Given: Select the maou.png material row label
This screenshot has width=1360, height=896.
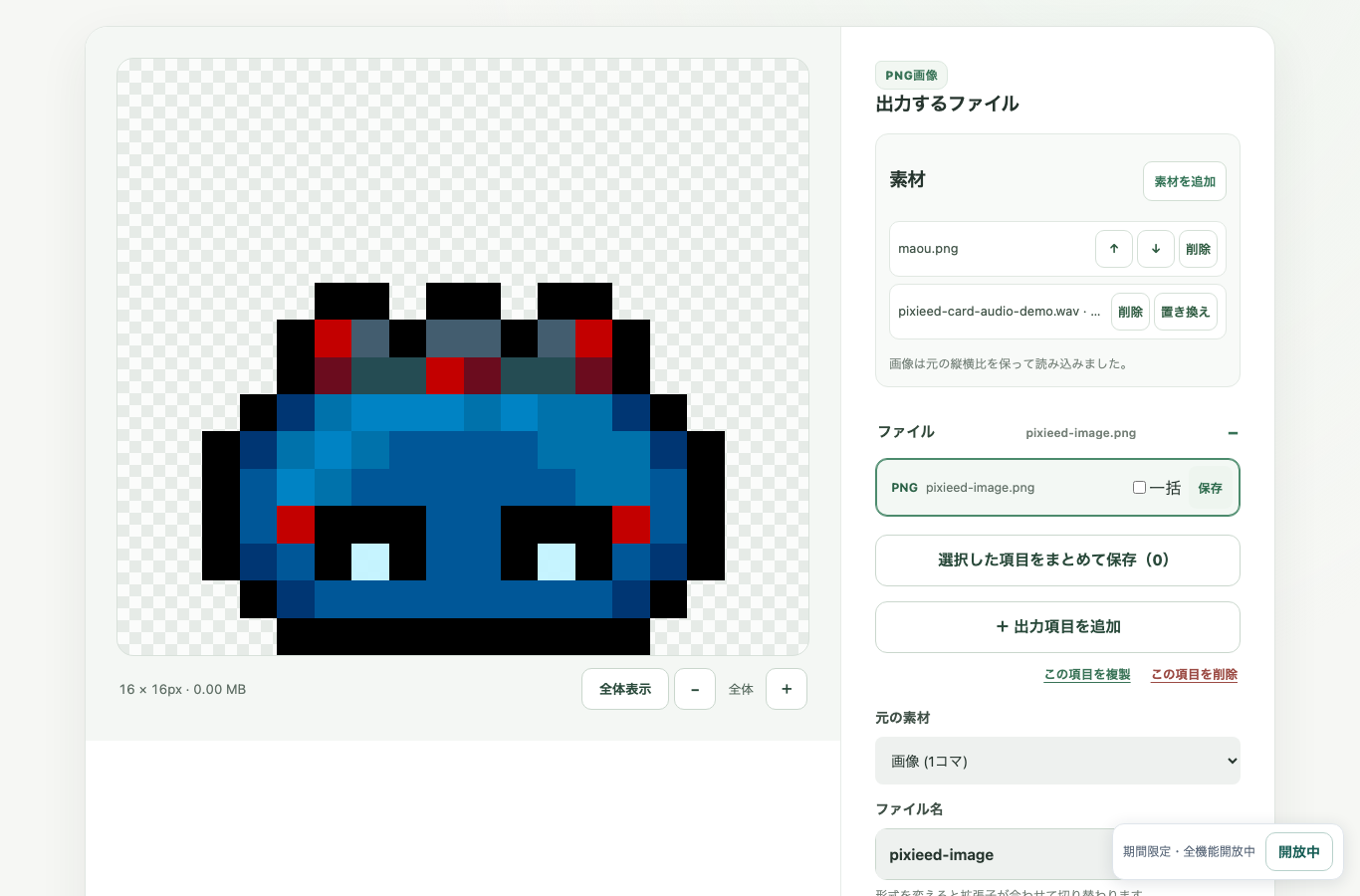Looking at the screenshot, I should pos(928,249).
